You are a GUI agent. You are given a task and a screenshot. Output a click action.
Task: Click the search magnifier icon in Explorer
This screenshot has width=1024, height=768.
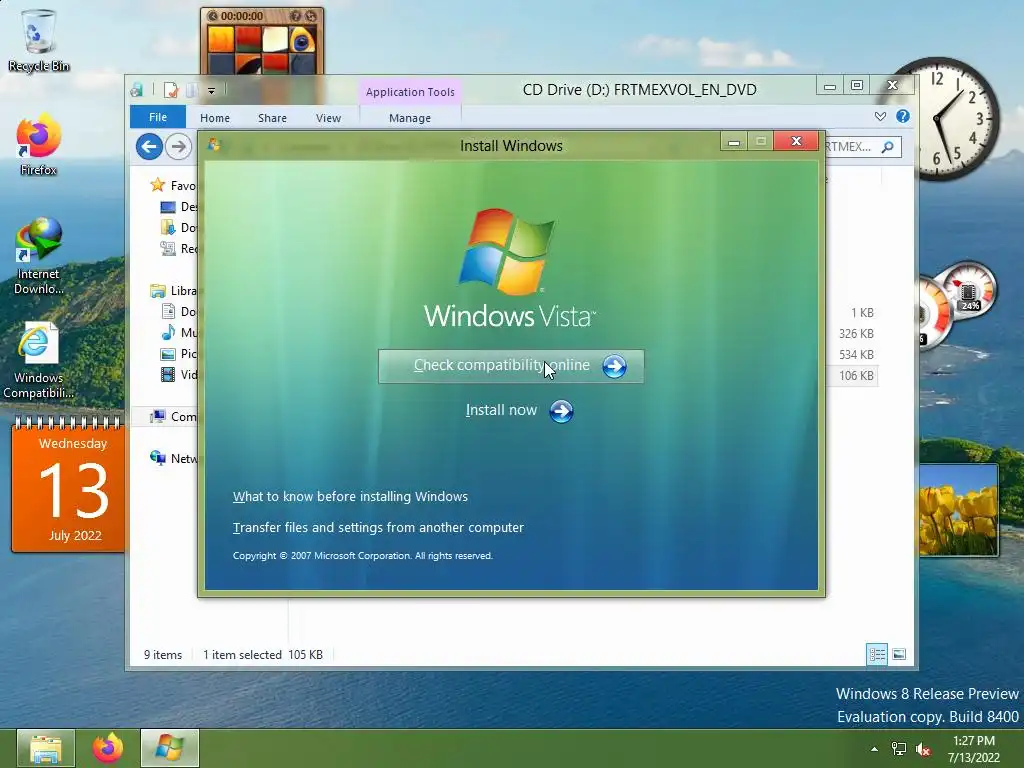click(887, 147)
